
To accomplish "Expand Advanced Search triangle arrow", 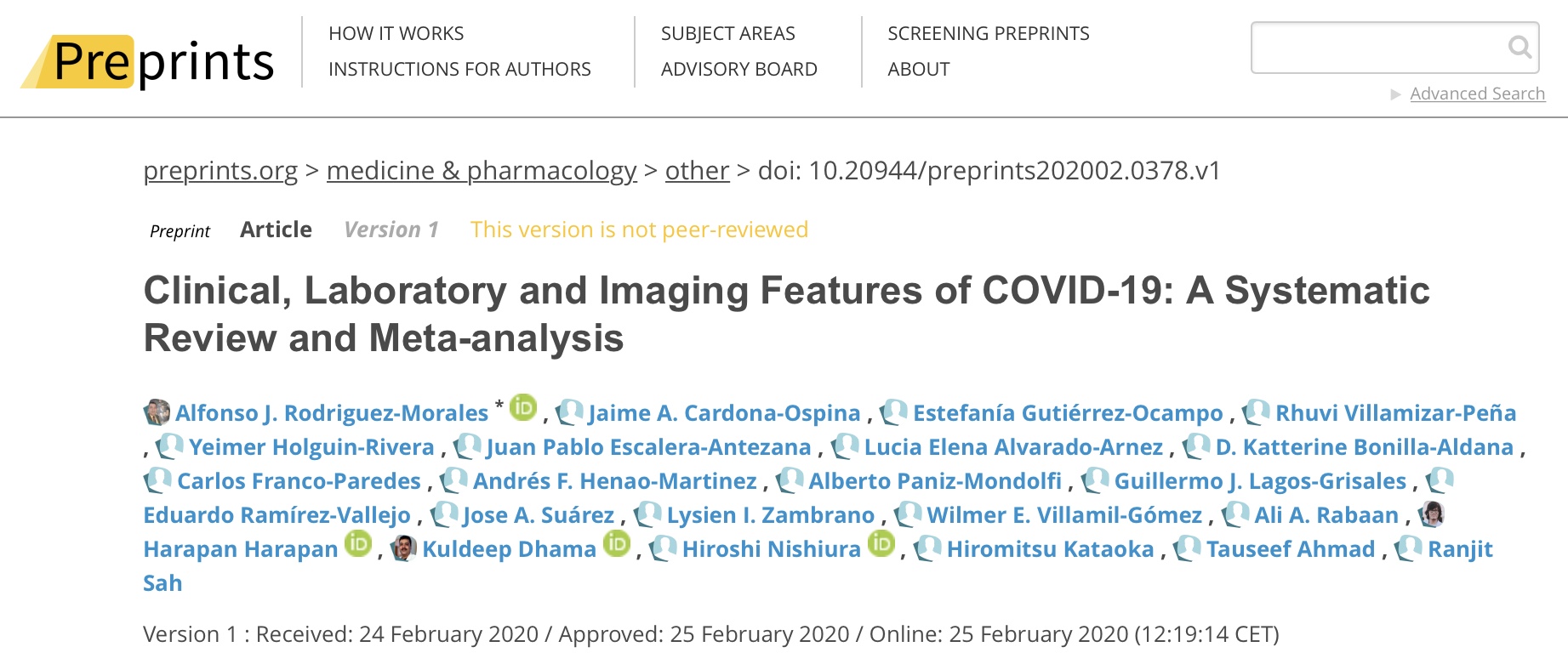I will point(1395,94).
